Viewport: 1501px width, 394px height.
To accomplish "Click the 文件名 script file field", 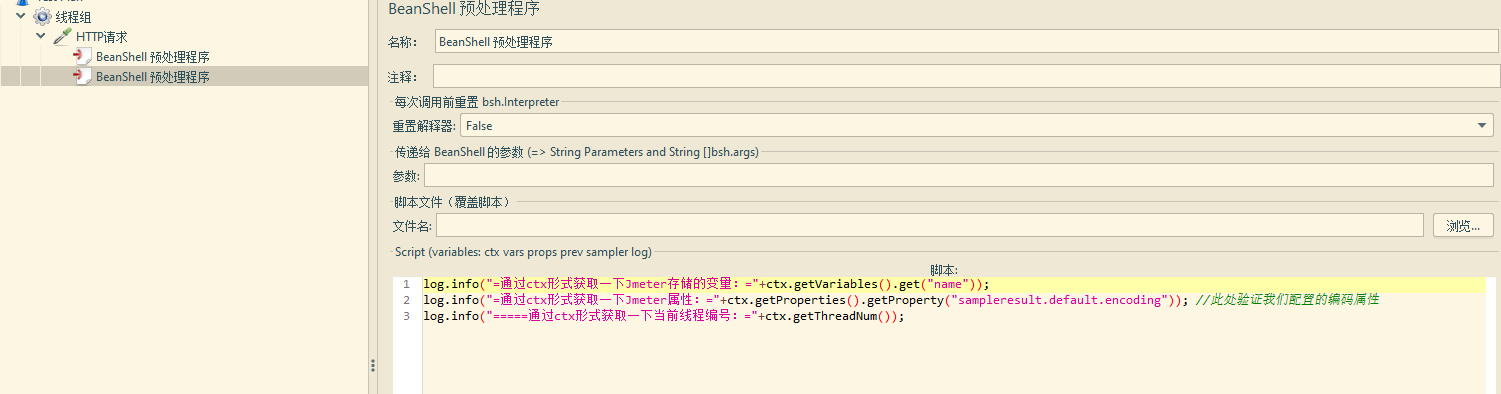I will [929, 226].
